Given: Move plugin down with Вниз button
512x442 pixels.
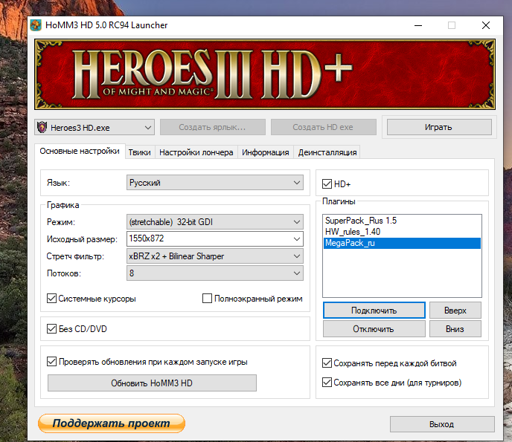Looking at the screenshot, I should coord(455,329).
